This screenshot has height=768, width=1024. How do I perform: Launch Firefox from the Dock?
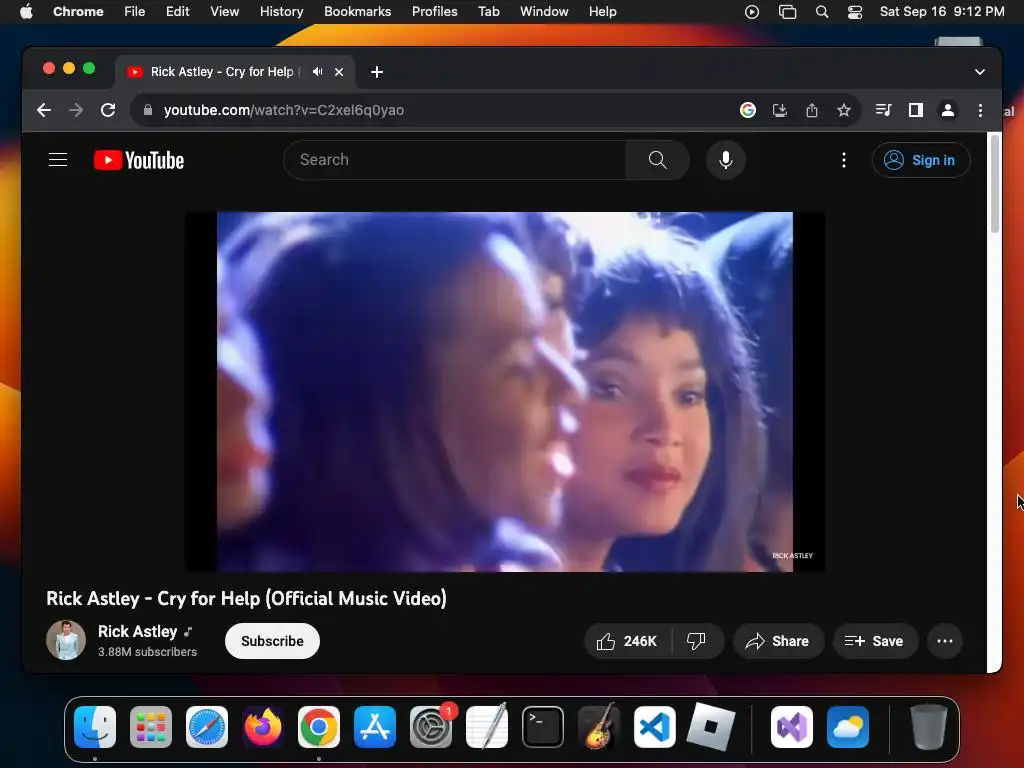point(263,727)
